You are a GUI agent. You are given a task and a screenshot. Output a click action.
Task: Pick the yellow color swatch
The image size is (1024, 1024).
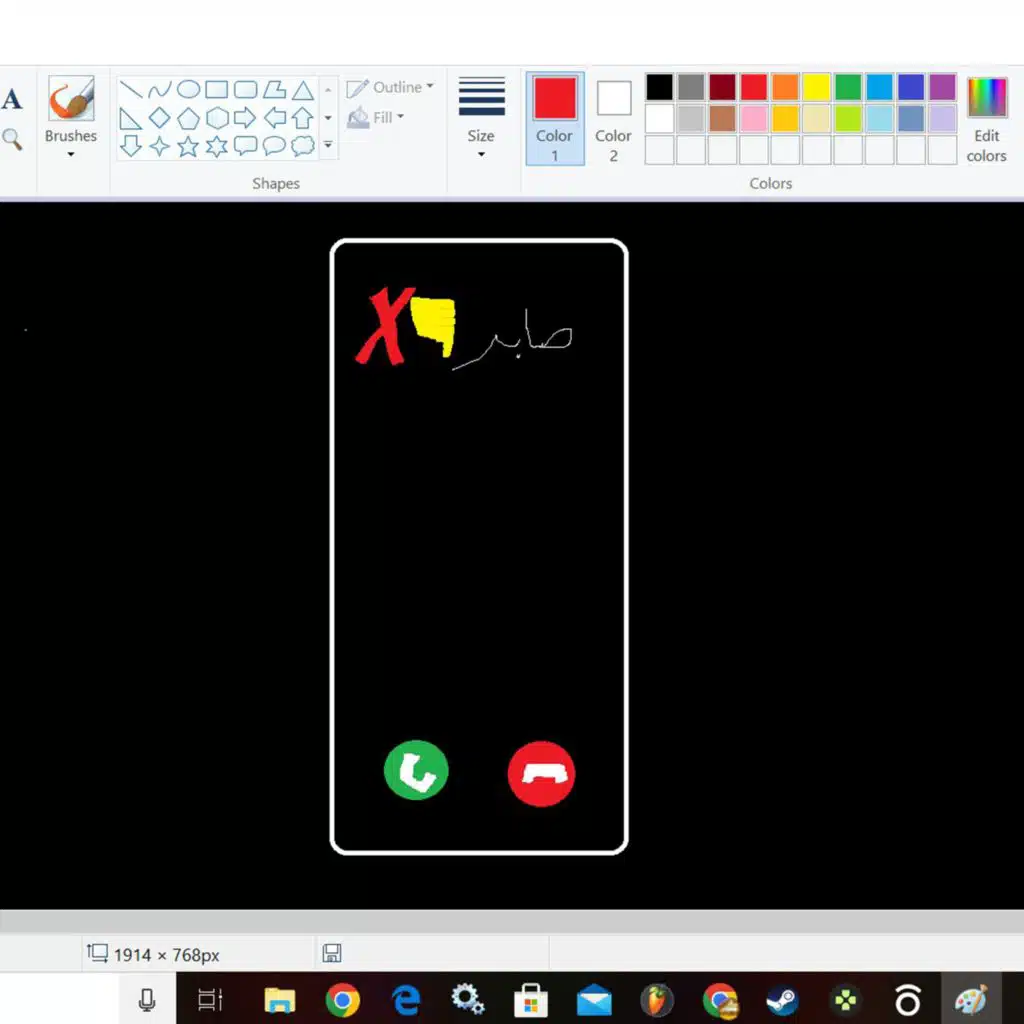pos(816,88)
